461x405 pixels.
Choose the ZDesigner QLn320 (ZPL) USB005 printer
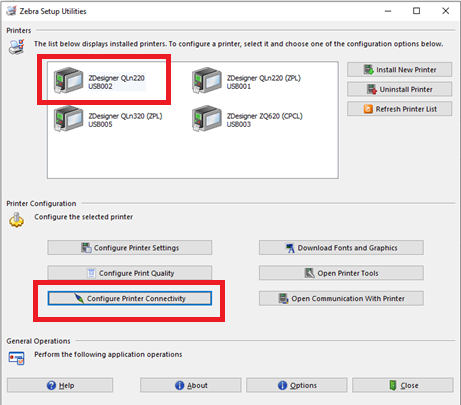click(108, 119)
